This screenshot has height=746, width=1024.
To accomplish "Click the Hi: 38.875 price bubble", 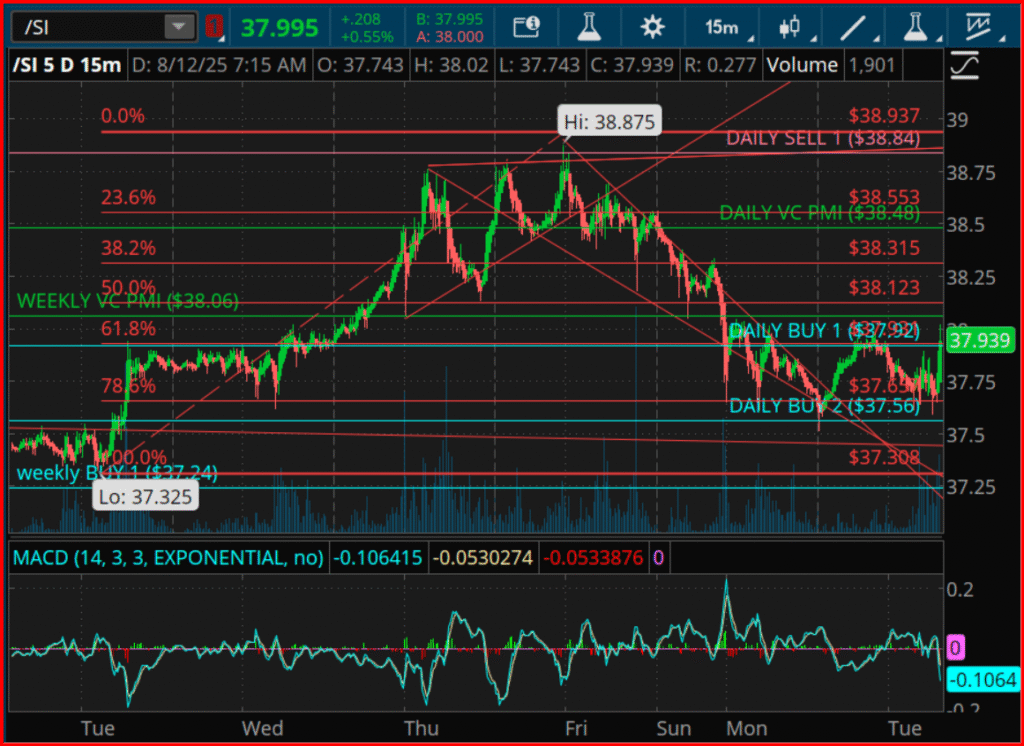I will click(609, 120).
